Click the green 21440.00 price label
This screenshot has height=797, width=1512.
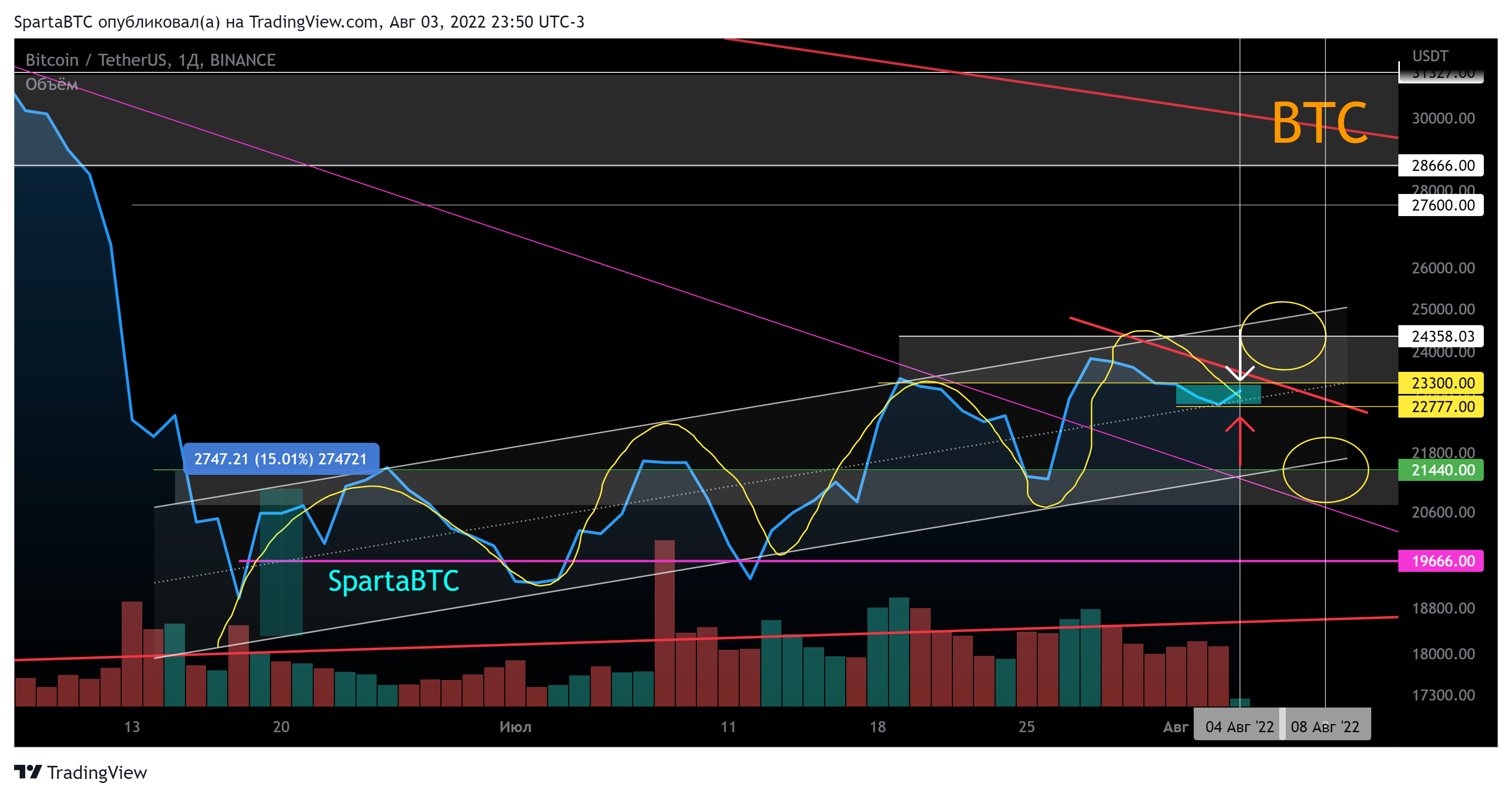pyautogui.click(x=1441, y=470)
